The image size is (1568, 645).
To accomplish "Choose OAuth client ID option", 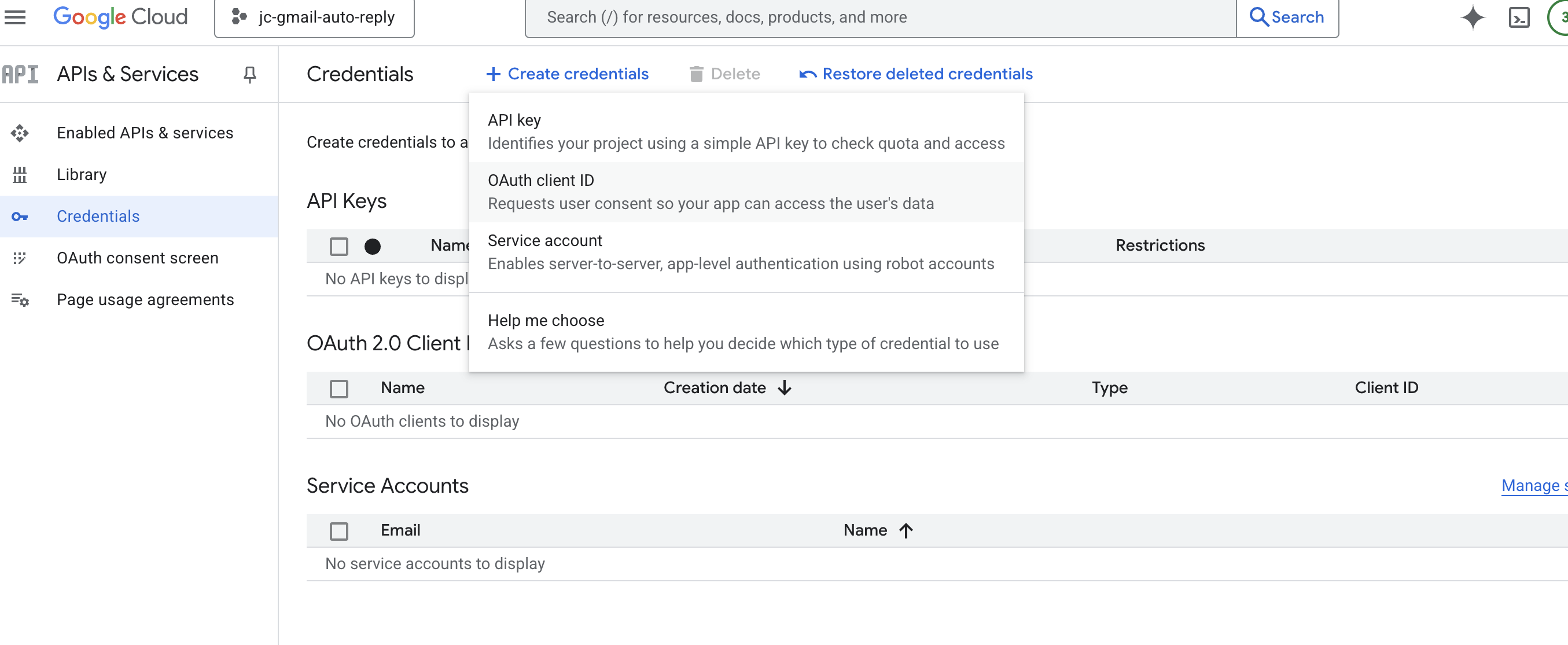I will (746, 192).
